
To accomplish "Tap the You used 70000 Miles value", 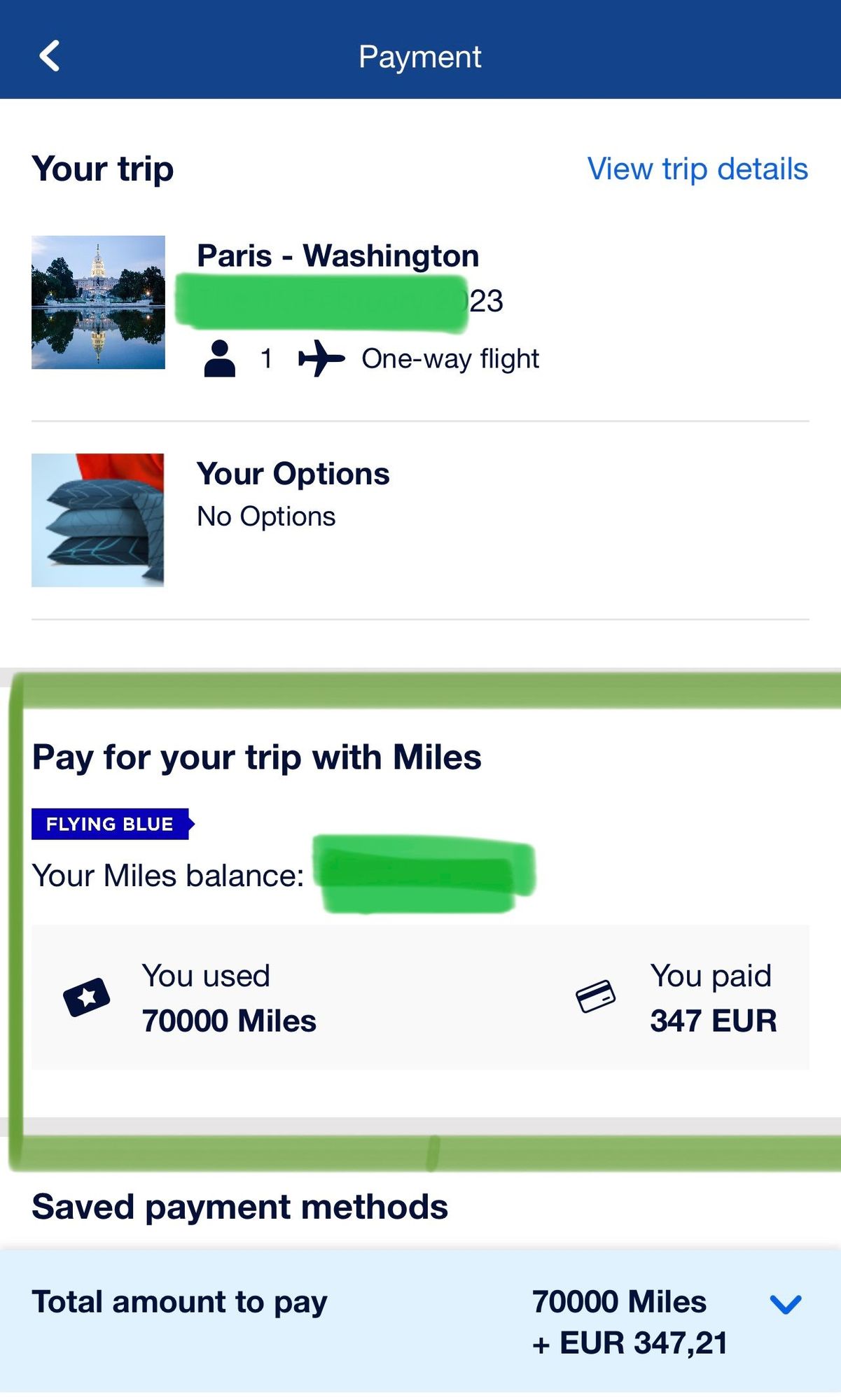I will [229, 1021].
